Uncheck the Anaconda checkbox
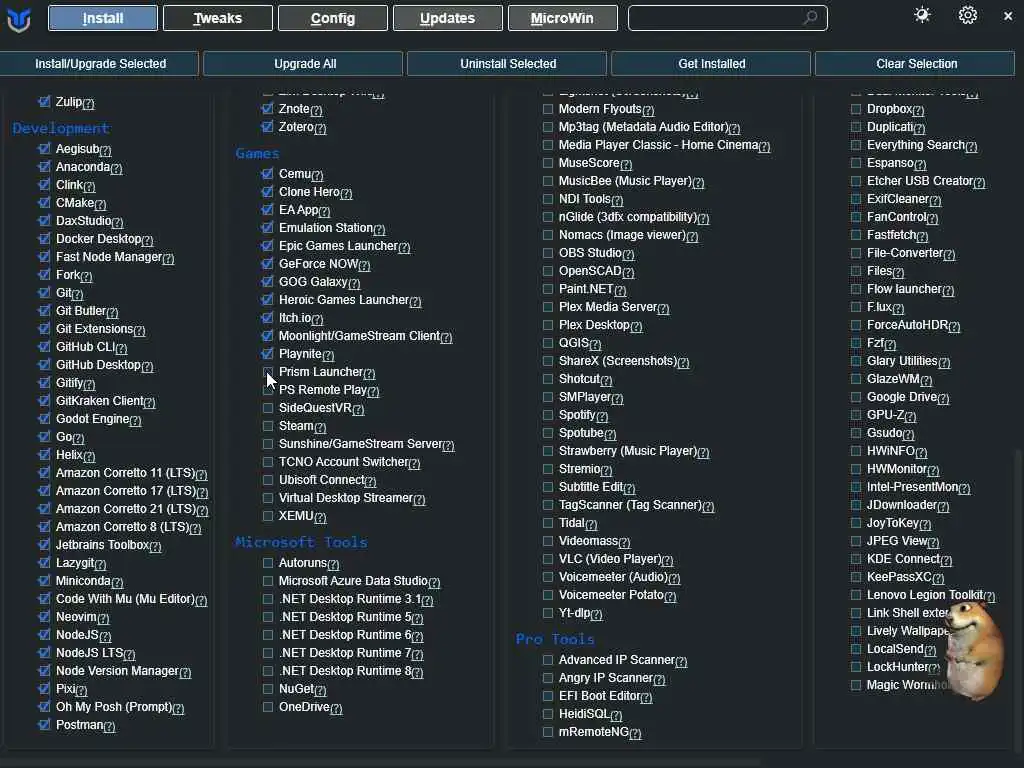 click(44, 167)
